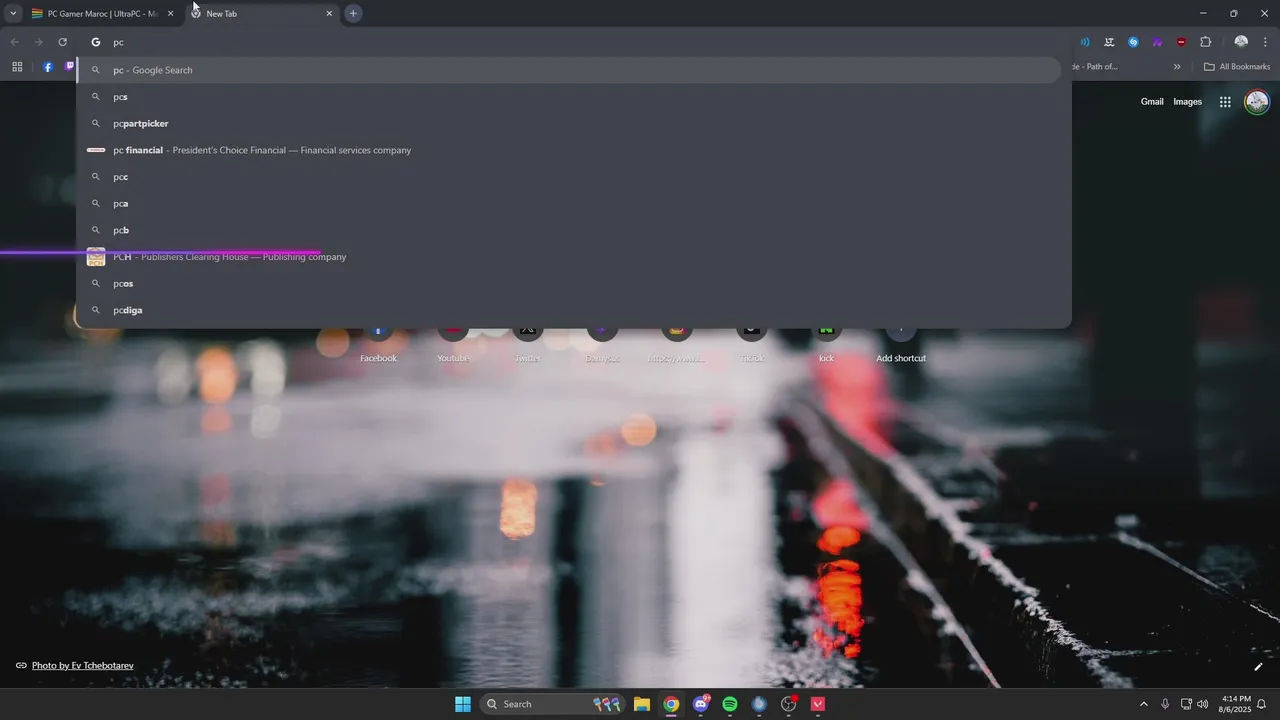Open 'Photo by Ev Tchebotarev' link
Image resolution: width=1280 pixels, height=720 pixels.
(82, 665)
